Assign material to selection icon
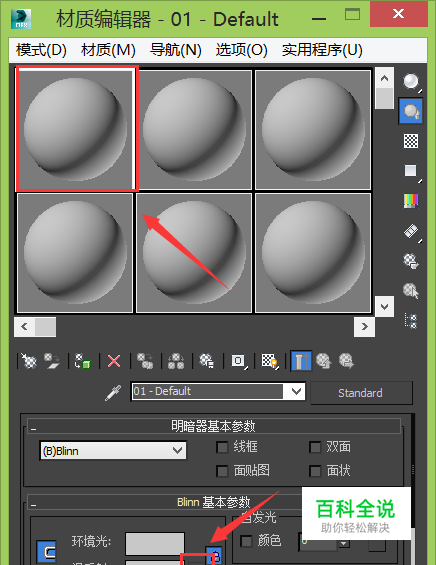The image size is (436, 565). pos(83,361)
